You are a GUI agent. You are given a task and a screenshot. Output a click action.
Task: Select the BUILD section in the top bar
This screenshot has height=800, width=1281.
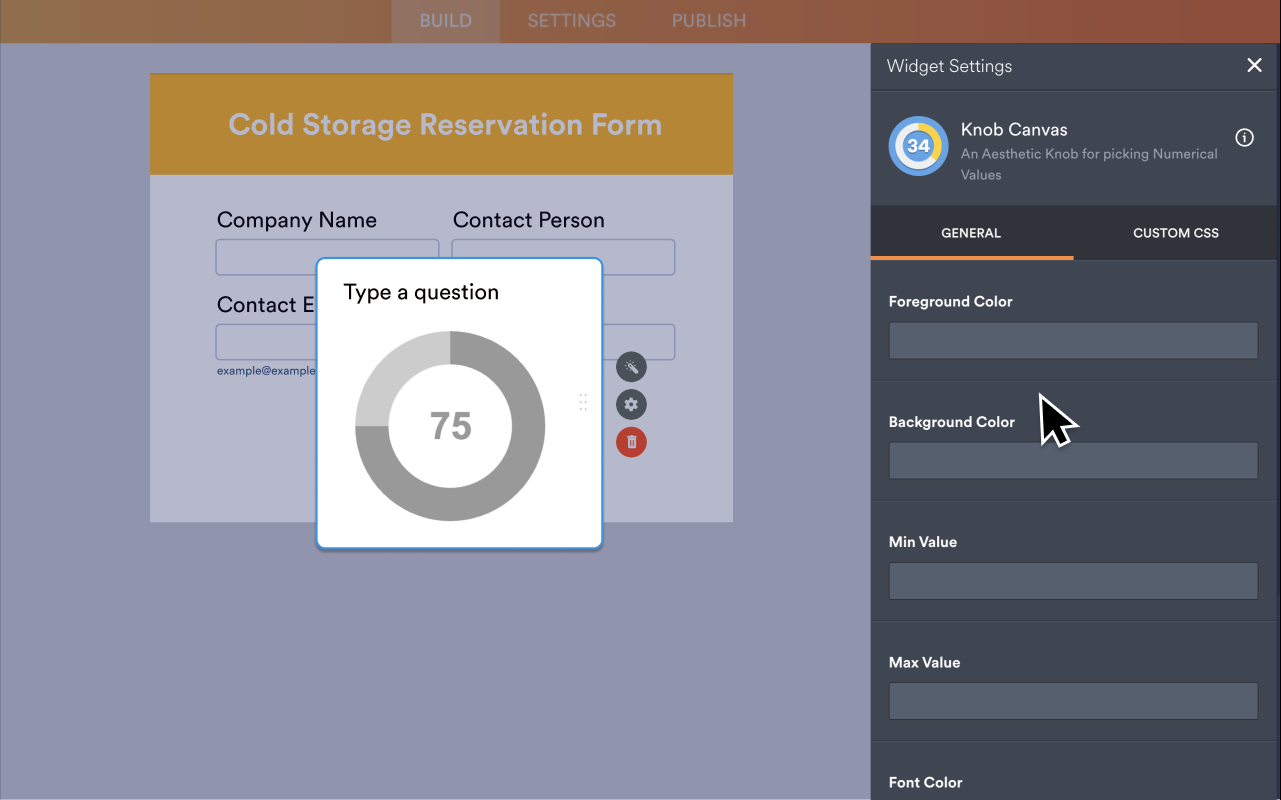click(x=445, y=20)
